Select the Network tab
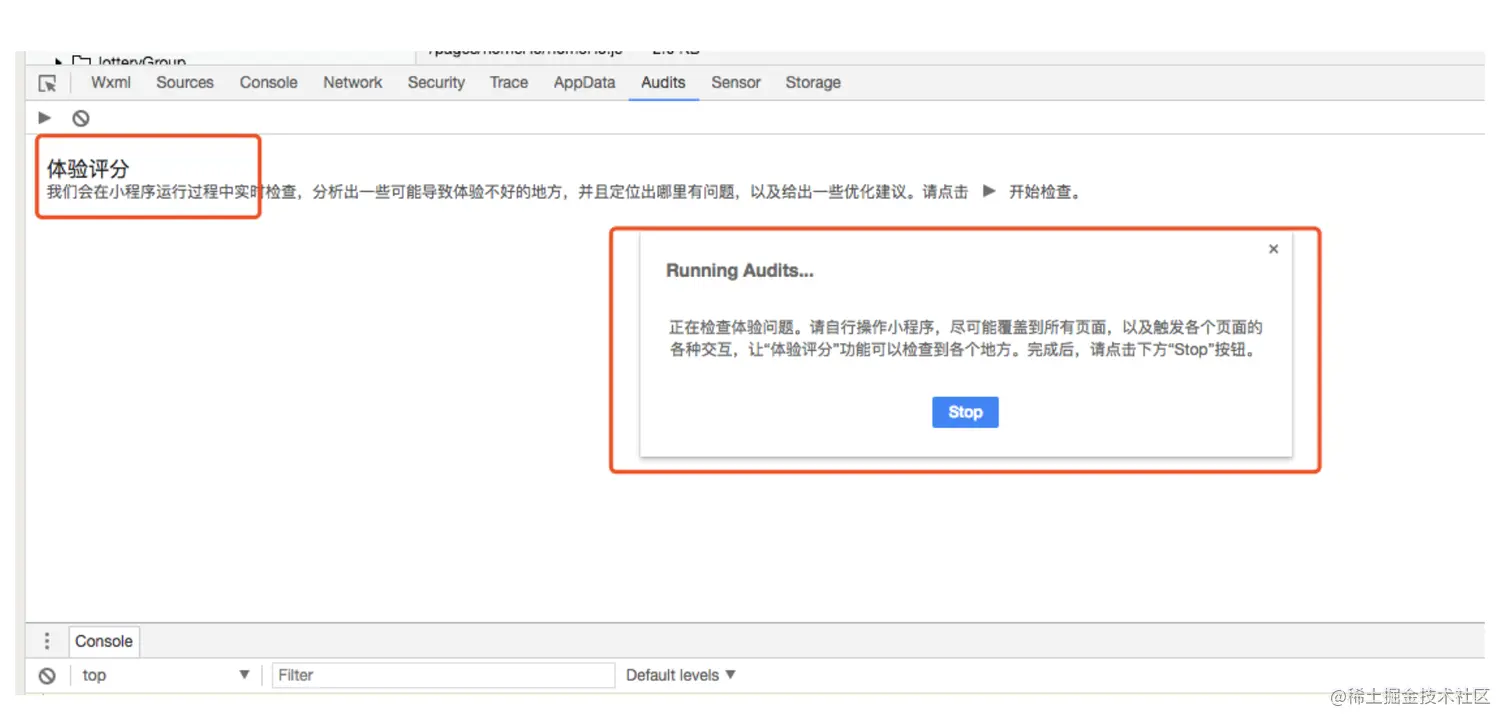Viewport: 1512px width, 728px height. tap(353, 83)
